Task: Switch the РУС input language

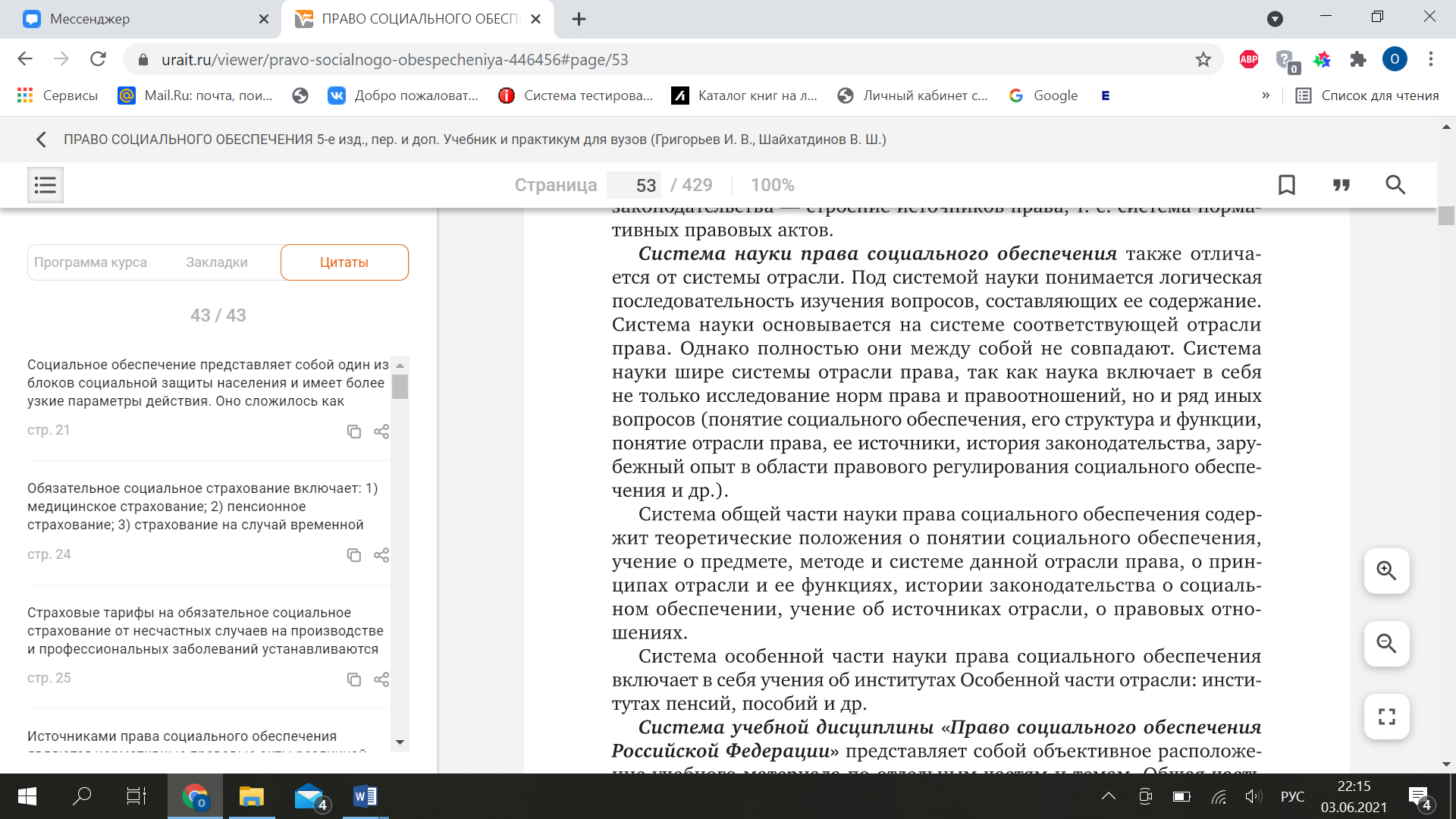Action: tap(1292, 796)
